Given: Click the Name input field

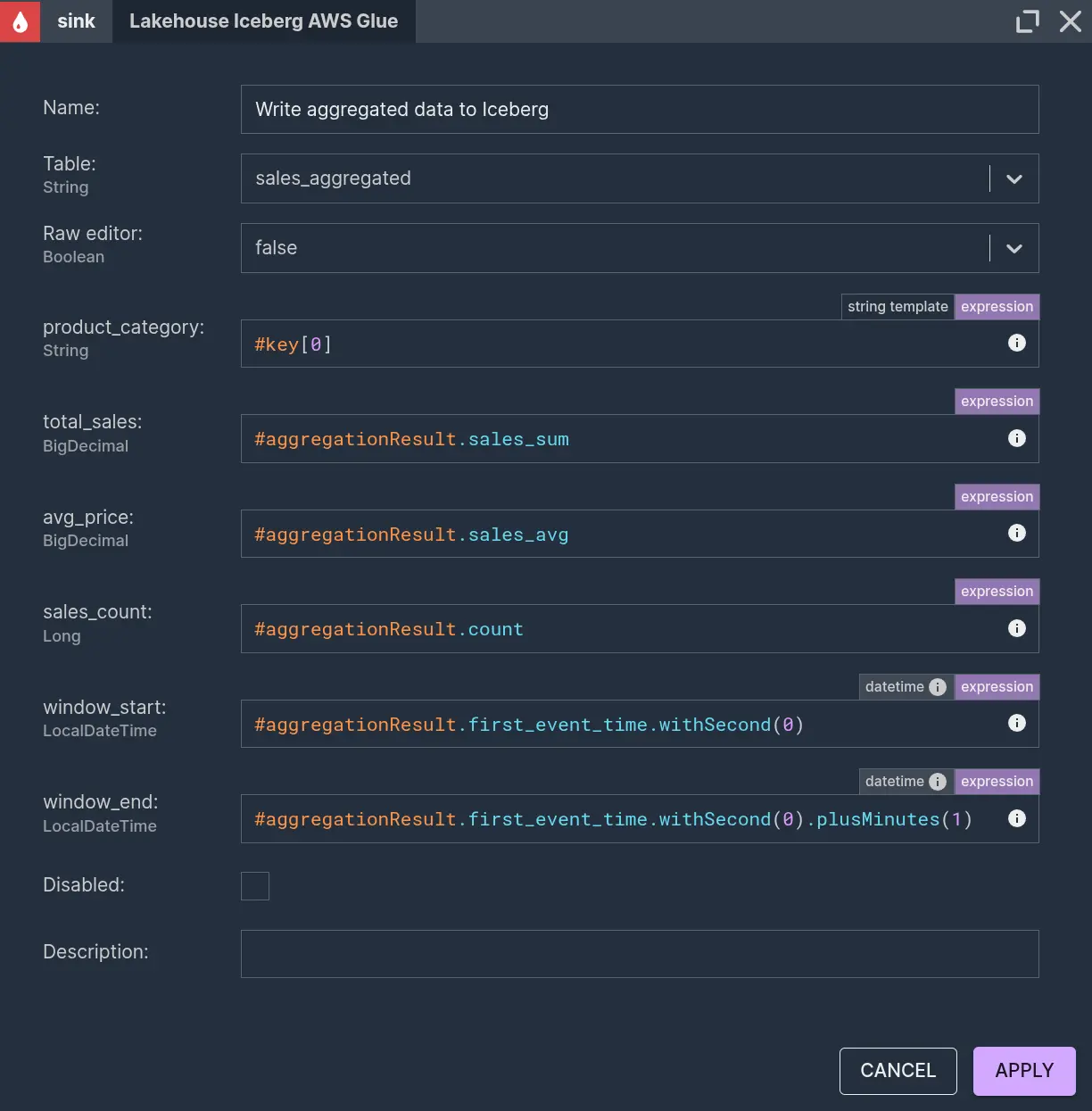Looking at the screenshot, I should tap(640, 109).
